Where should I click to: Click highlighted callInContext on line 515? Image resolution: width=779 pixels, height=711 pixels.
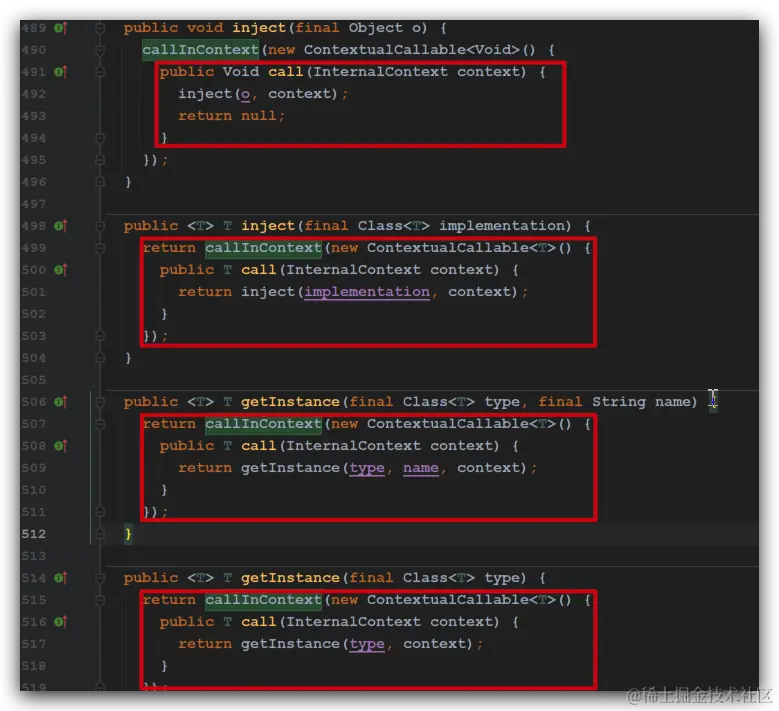point(263,600)
